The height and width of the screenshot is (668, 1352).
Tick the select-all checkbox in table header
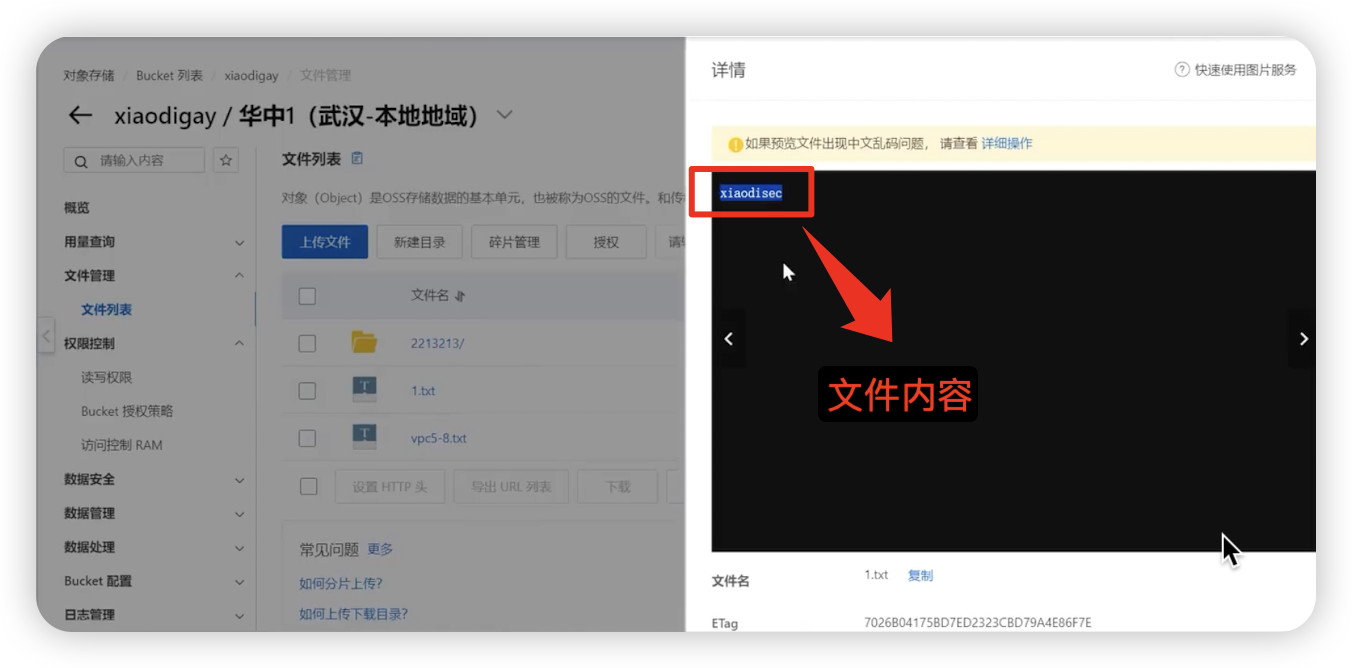(x=308, y=296)
